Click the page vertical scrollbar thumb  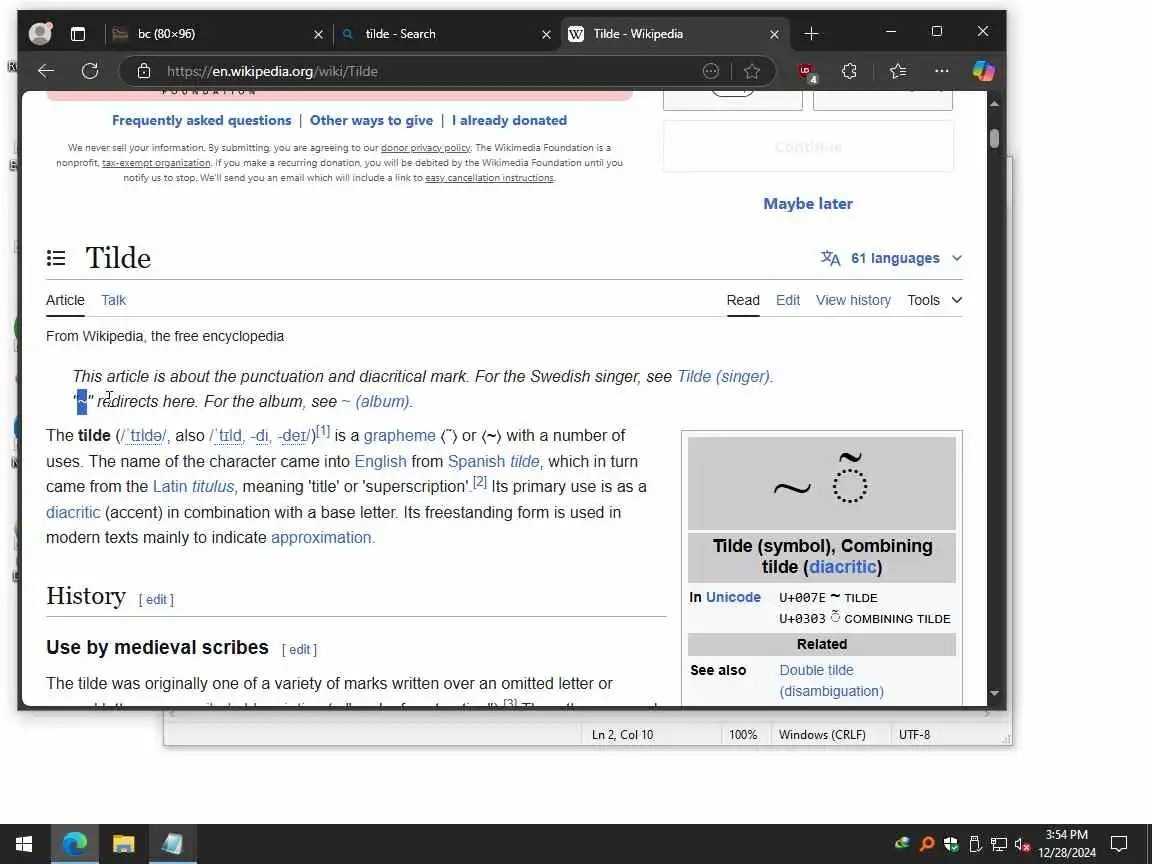(994, 138)
